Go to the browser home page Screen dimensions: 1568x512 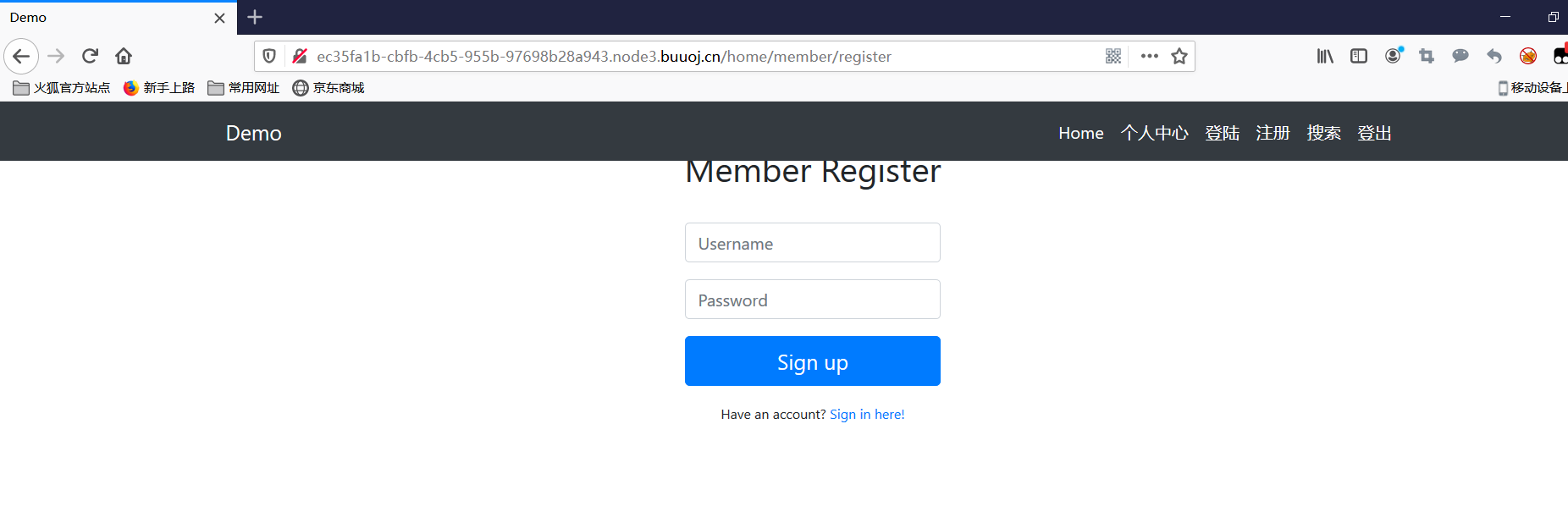(x=124, y=56)
